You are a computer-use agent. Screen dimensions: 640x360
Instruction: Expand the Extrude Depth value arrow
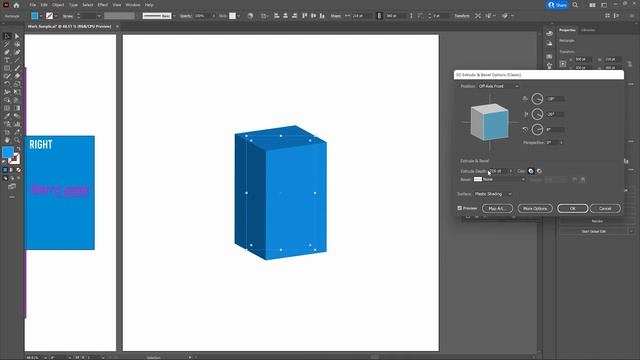click(511, 171)
